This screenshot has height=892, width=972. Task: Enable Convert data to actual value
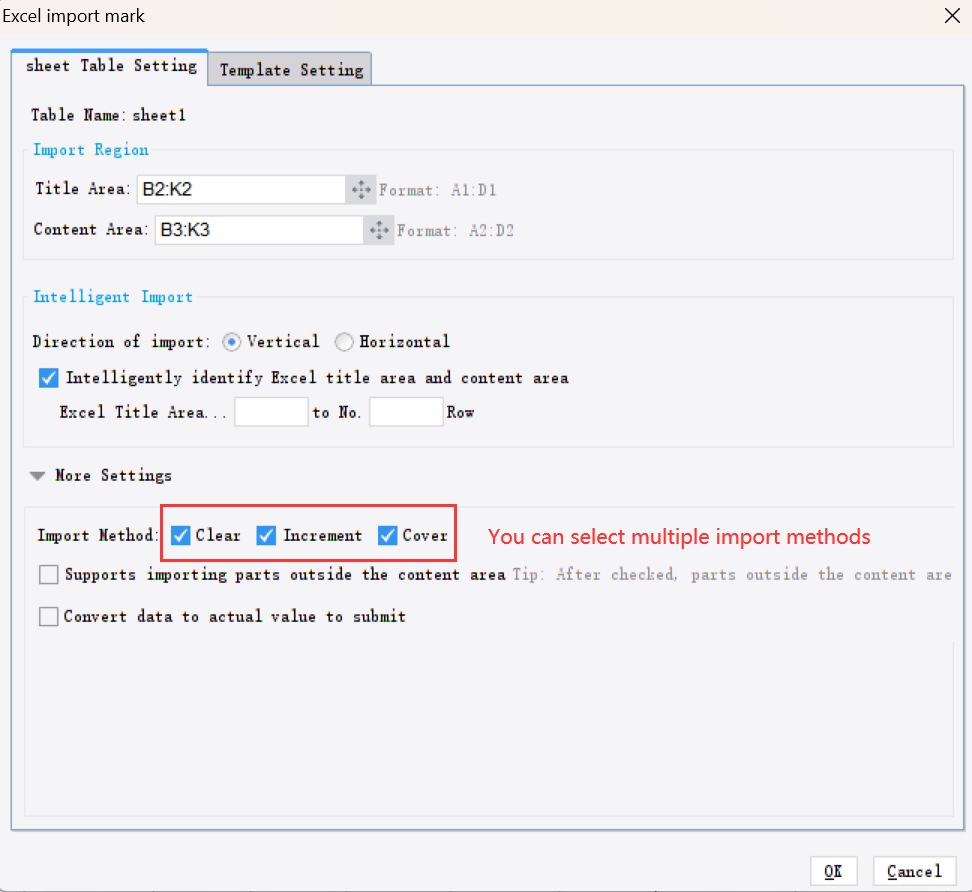click(x=48, y=616)
